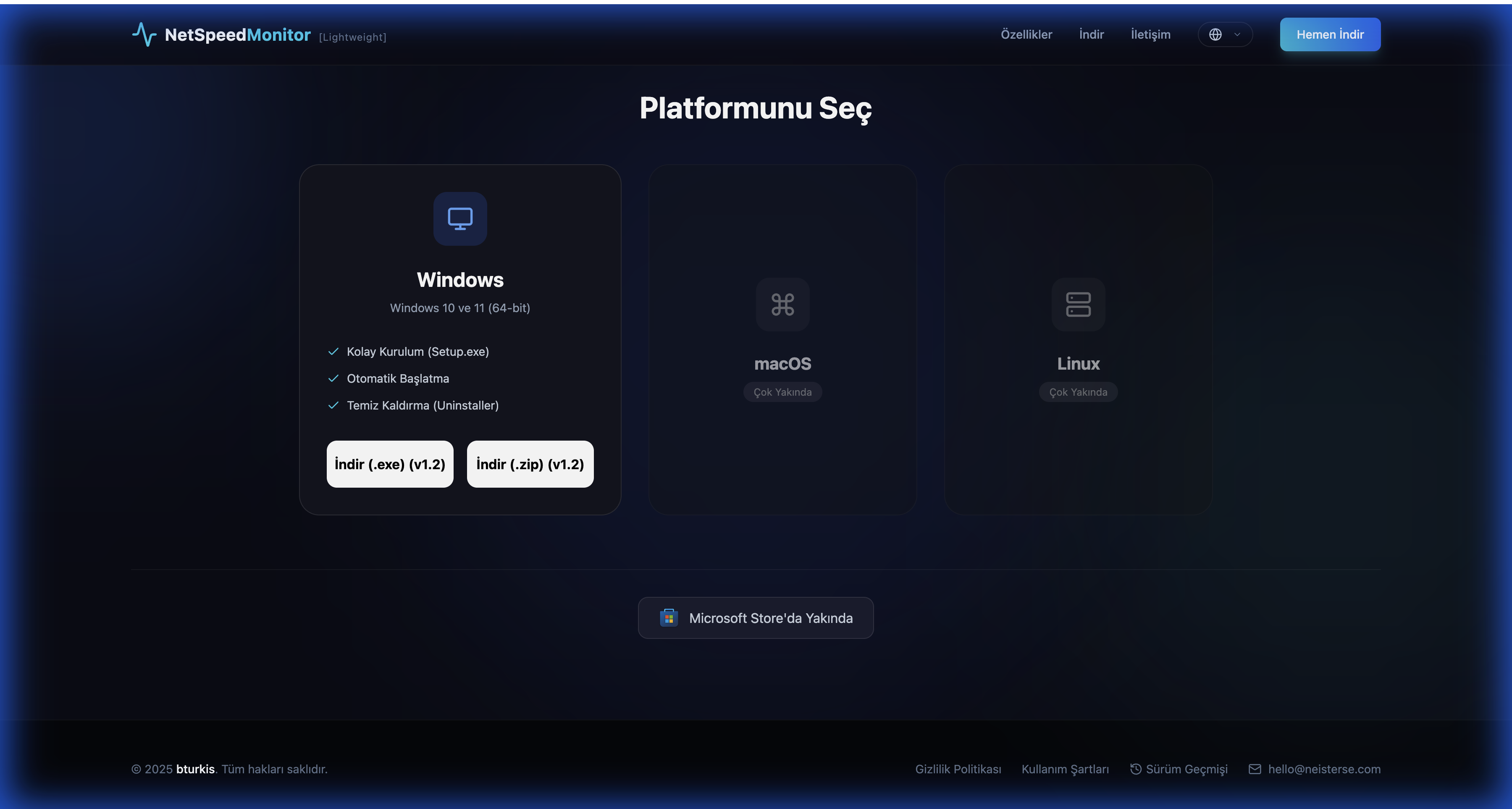This screenshot has height=809, width=1512.
Task: Click the Windows card title
Action: pos(460,279)
